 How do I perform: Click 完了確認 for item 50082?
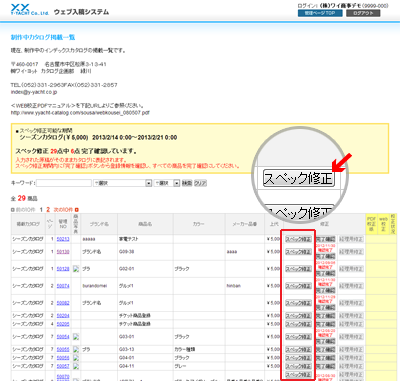[x=325, y=307]
